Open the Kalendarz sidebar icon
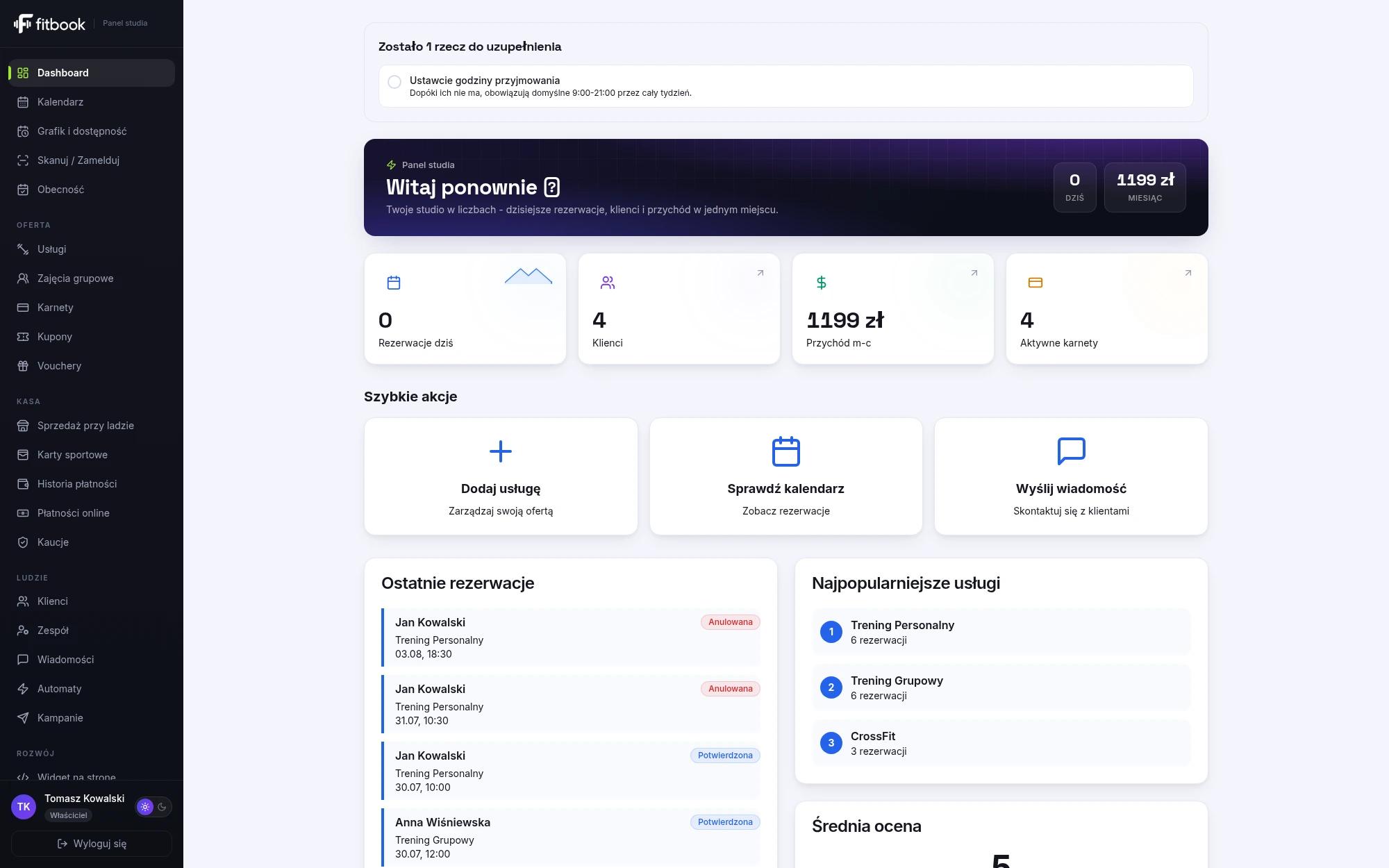This screenshot has height=868, width=1389. click(x=23, y=102)
